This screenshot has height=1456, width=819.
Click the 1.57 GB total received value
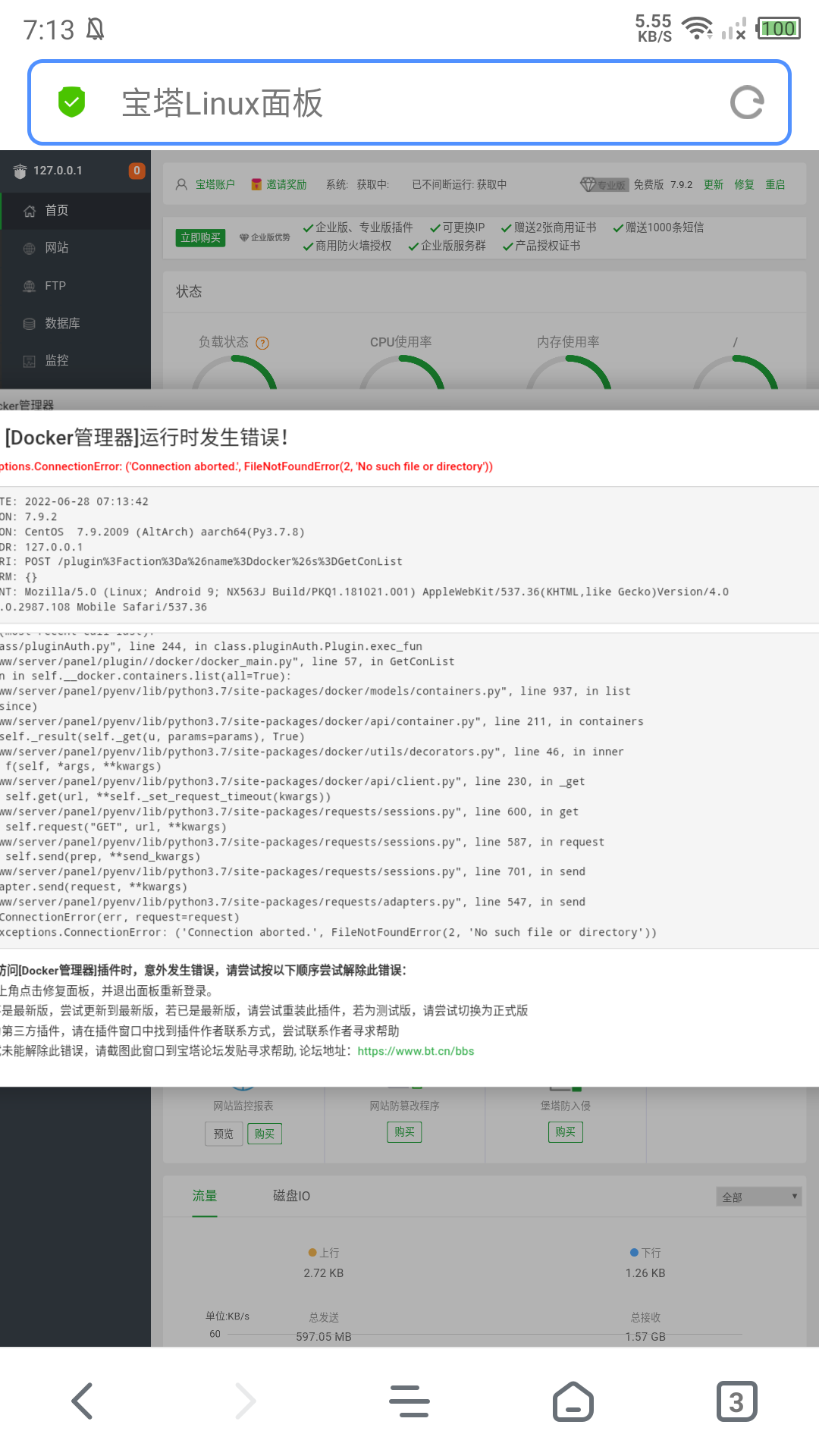coord(645,1336)
